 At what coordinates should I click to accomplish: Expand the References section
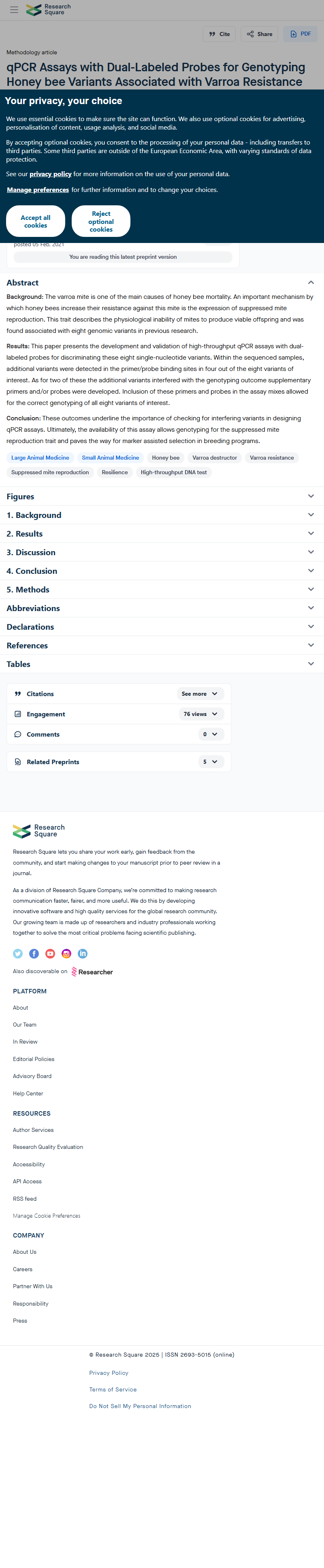point(162,645)
